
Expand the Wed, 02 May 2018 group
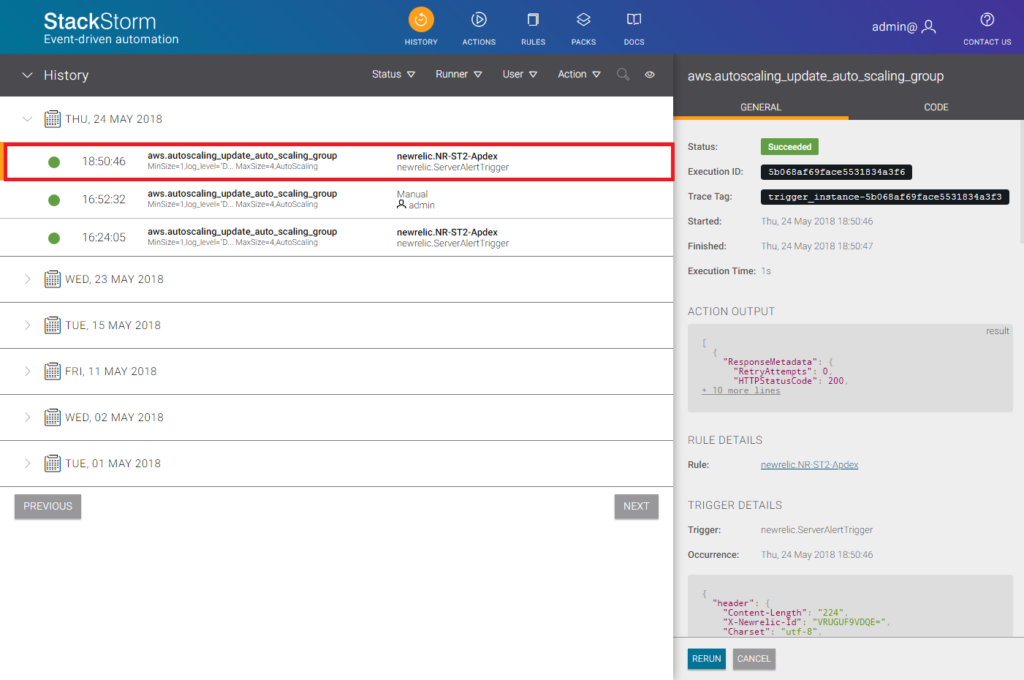point(27,417)
